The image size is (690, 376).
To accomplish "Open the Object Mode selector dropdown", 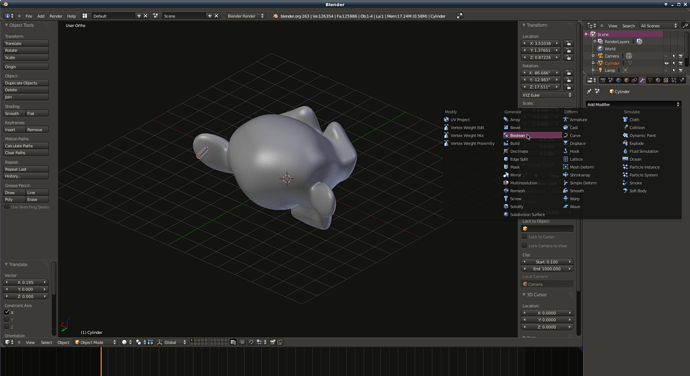I will pos(96,342).
